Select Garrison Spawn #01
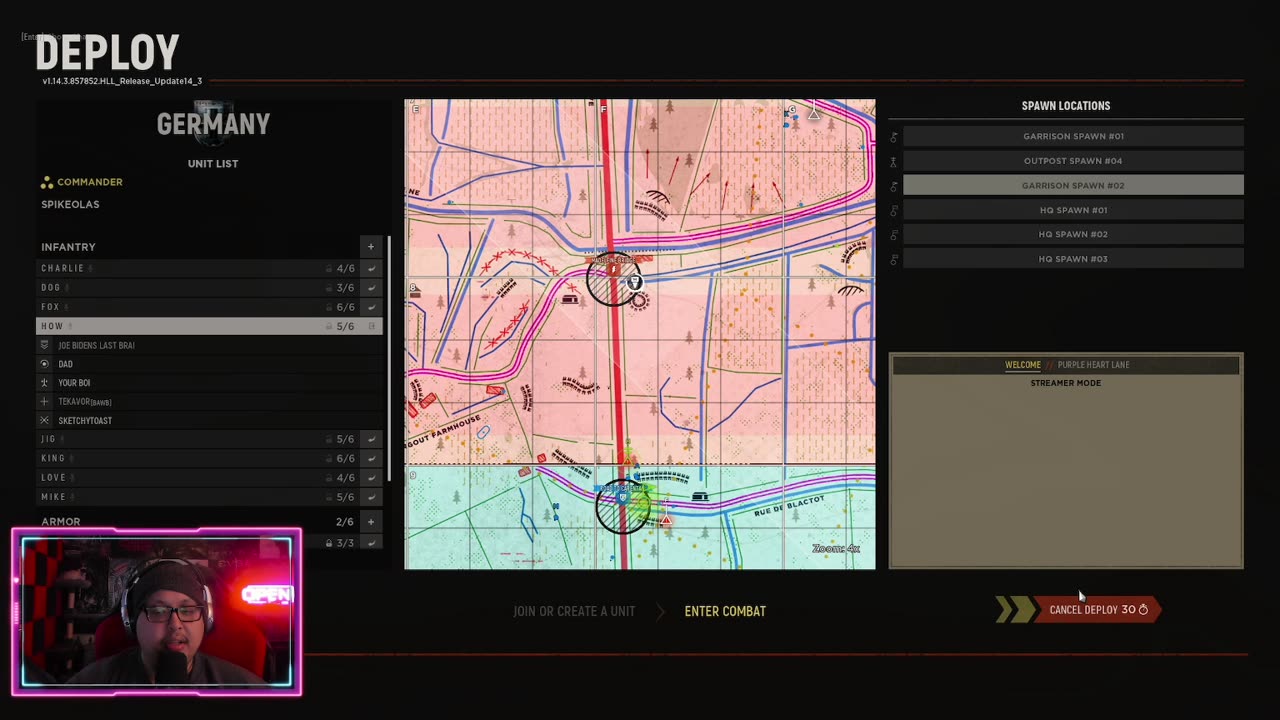Viewport: 1280px width, 720px height. pos(1073,136)
